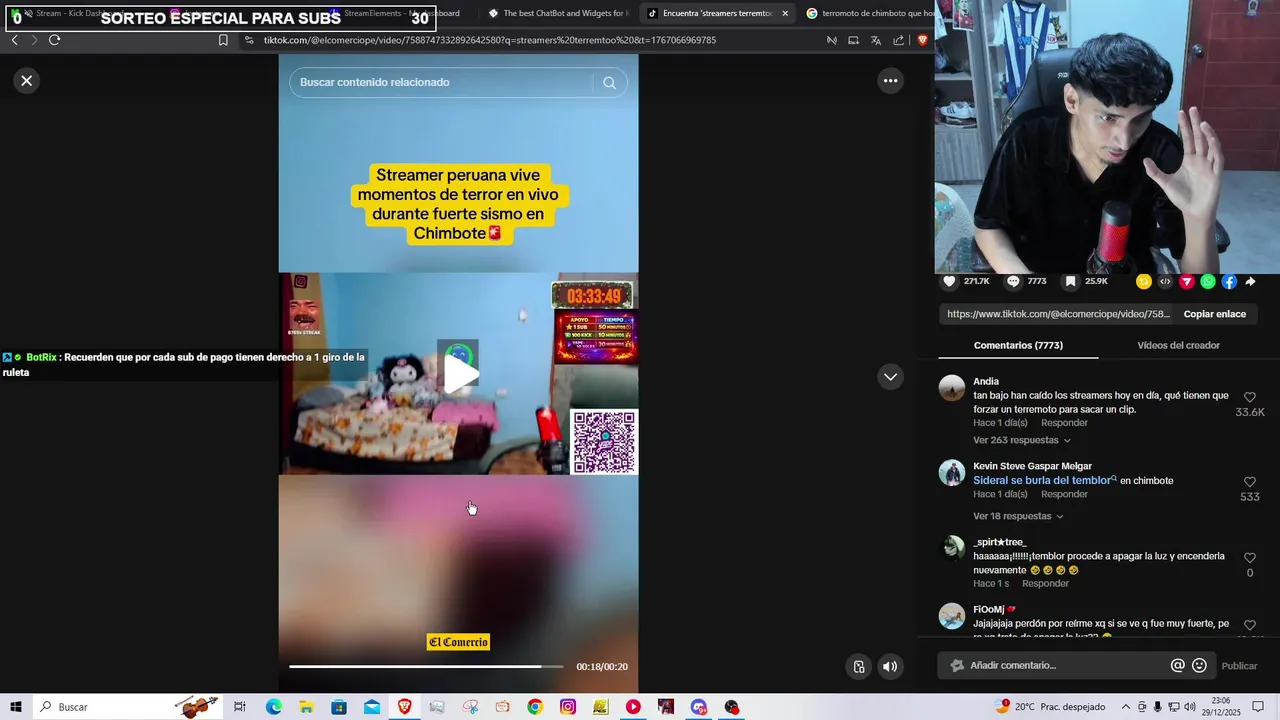Go back in browser history
The image size is (1280, 720).
pyautogui.click(x=14, y=40)
